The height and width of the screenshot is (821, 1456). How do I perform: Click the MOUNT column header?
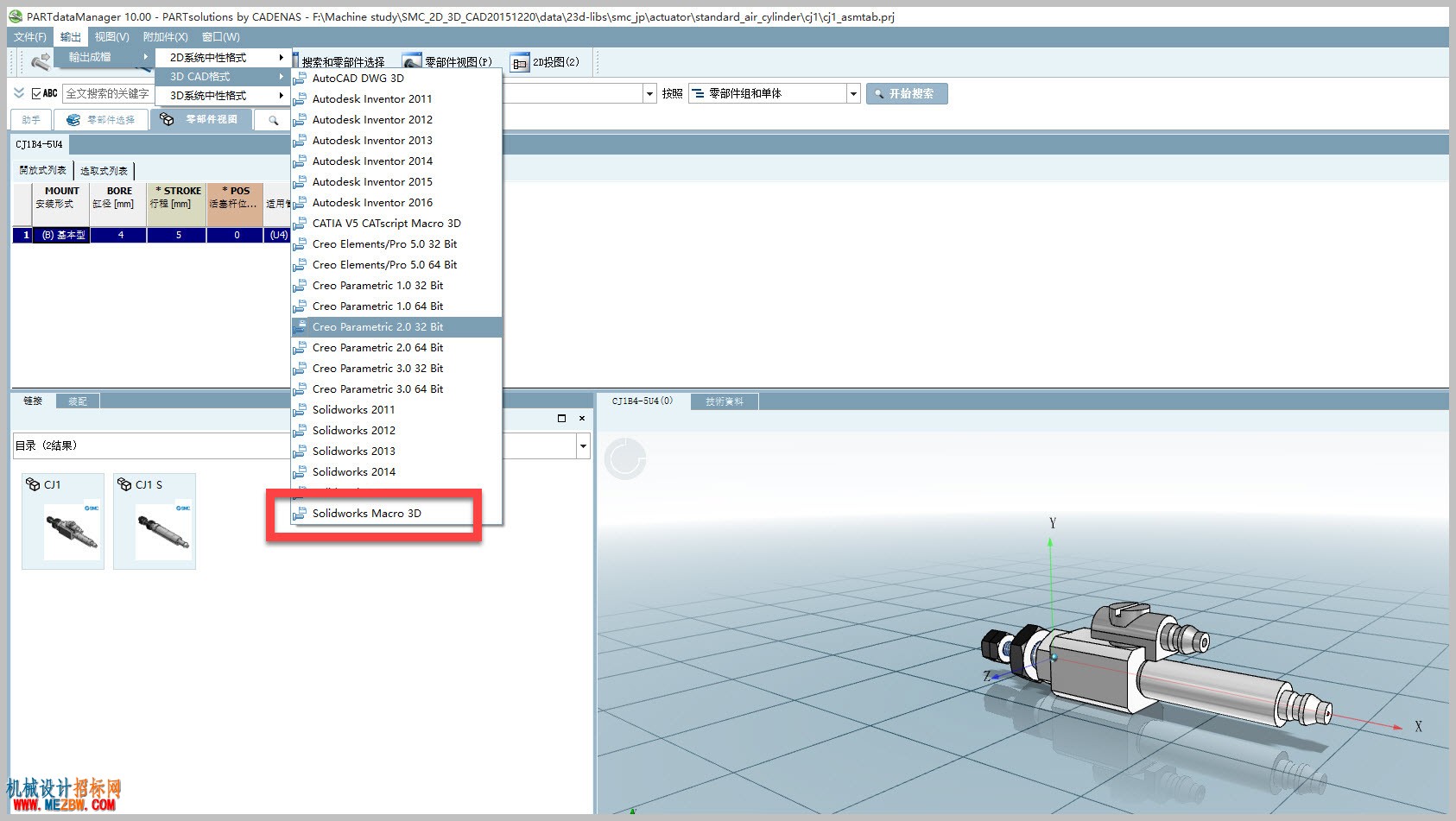pyautogui.click(x=61, y=204)
